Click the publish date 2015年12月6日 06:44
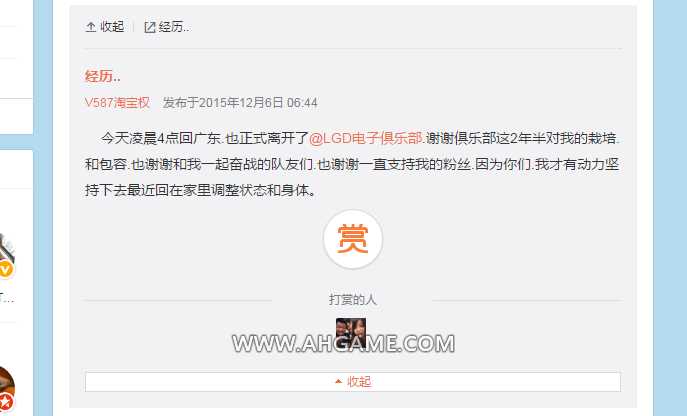Image resolution: width=687 pixels, height=416 pixels. 258,103
